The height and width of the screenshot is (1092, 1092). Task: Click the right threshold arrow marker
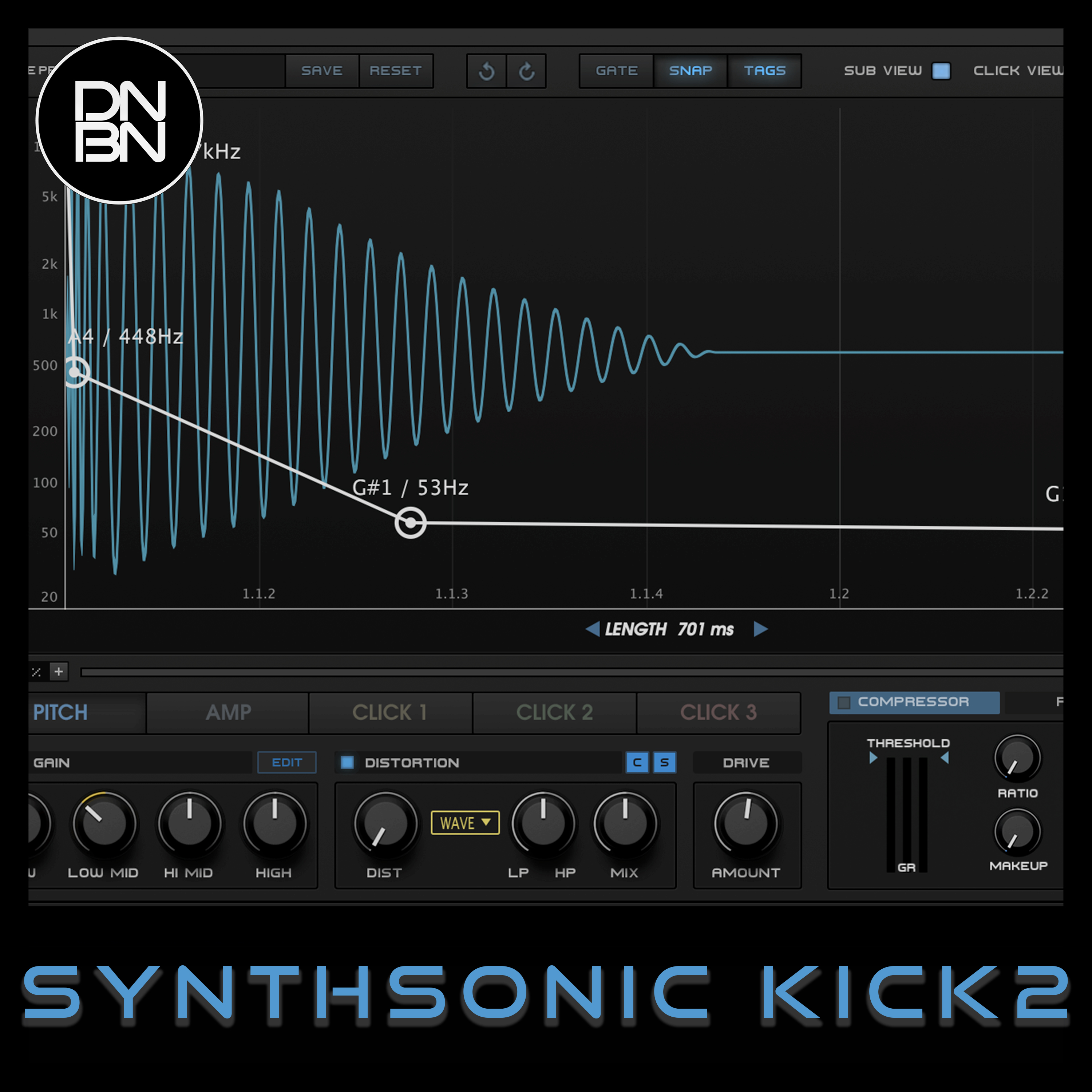click(945, 758)
